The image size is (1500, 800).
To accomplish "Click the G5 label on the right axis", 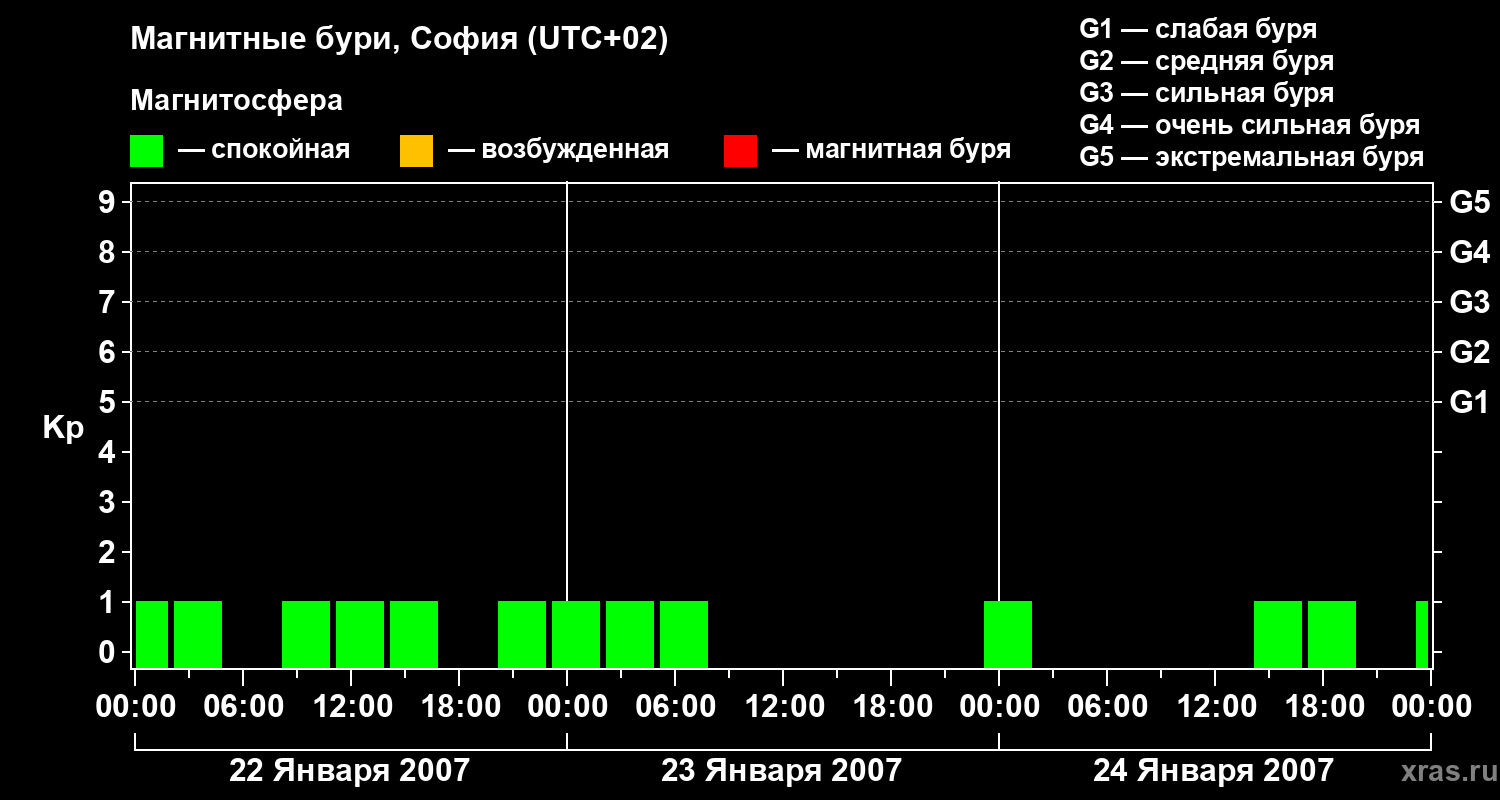I will pyautogui.click(x=1469, y=202).
